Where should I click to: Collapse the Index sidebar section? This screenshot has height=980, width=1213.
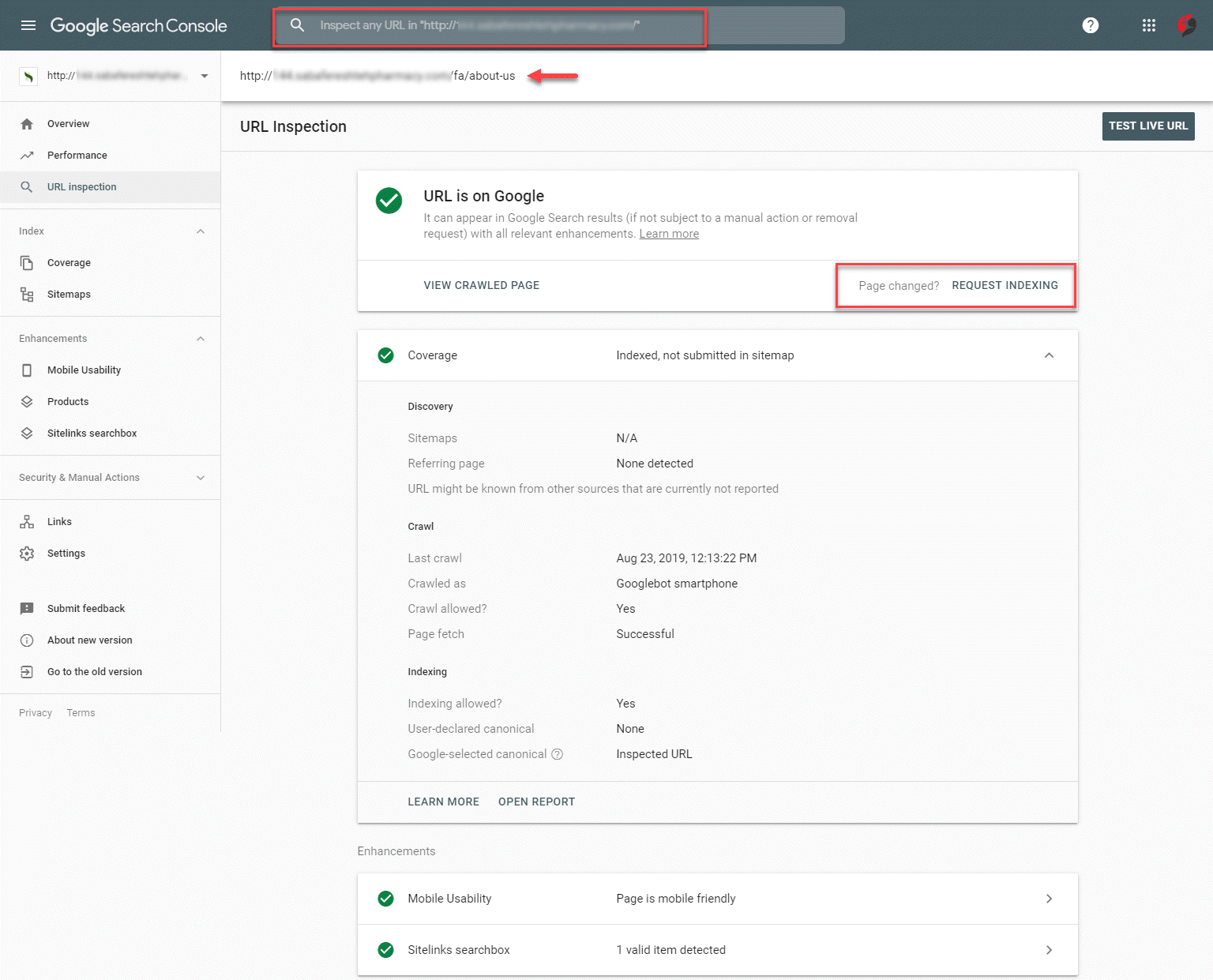[201, 231]
